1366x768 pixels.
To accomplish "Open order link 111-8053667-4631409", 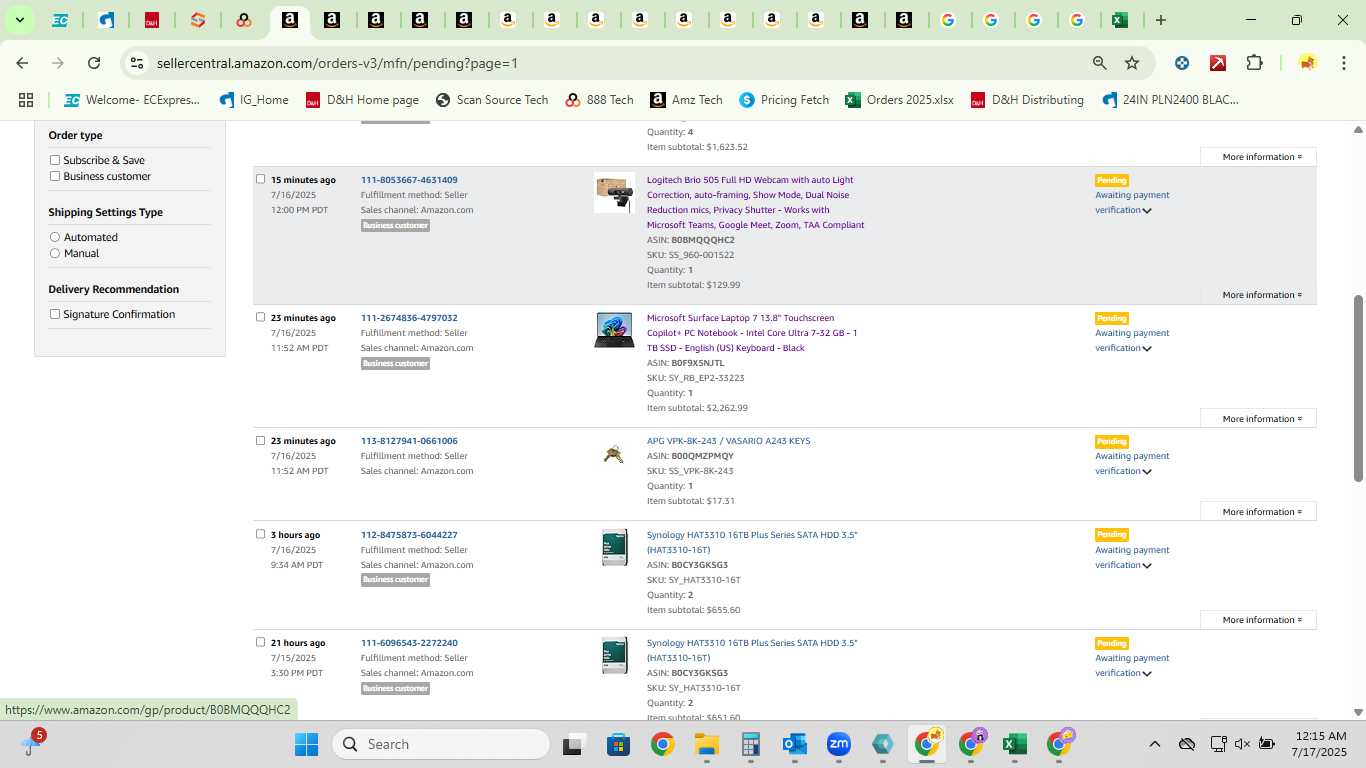I will [409, 180].
